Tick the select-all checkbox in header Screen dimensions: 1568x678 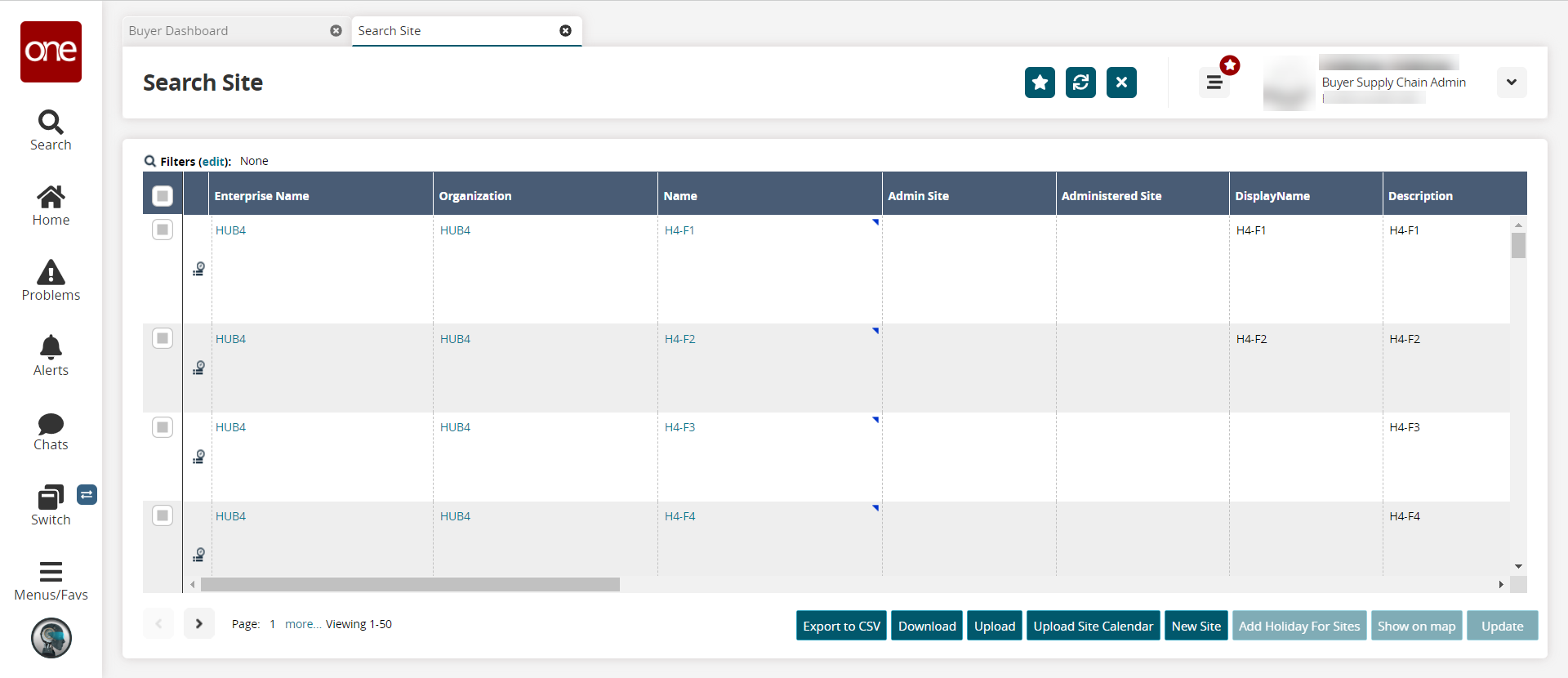[163, 196]
